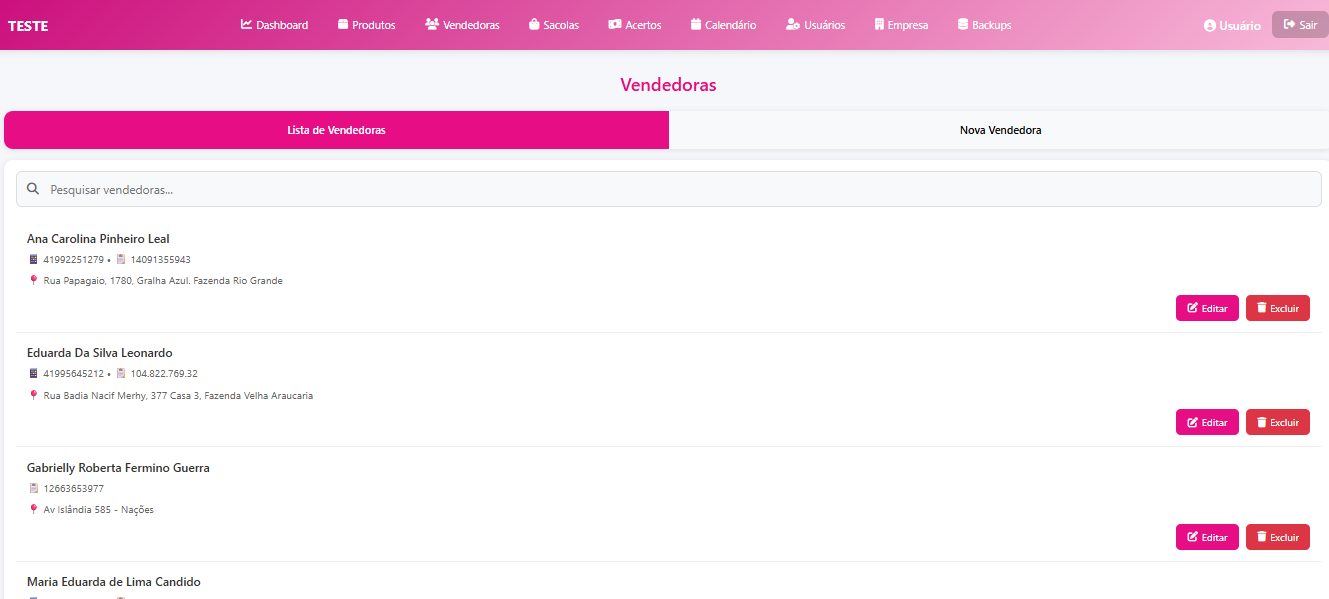Viewport: 1329px width, 599px height.
Task: Edit Eduarda Da Silva Leonardo
Action: [x=1207, y=422]
